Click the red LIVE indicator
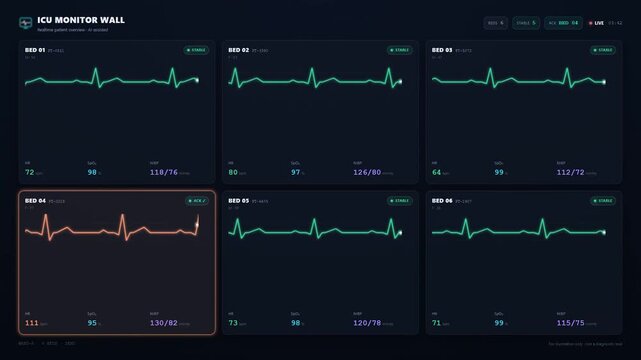The height and width of the screenshot is (360, 641). click(596, 23)
